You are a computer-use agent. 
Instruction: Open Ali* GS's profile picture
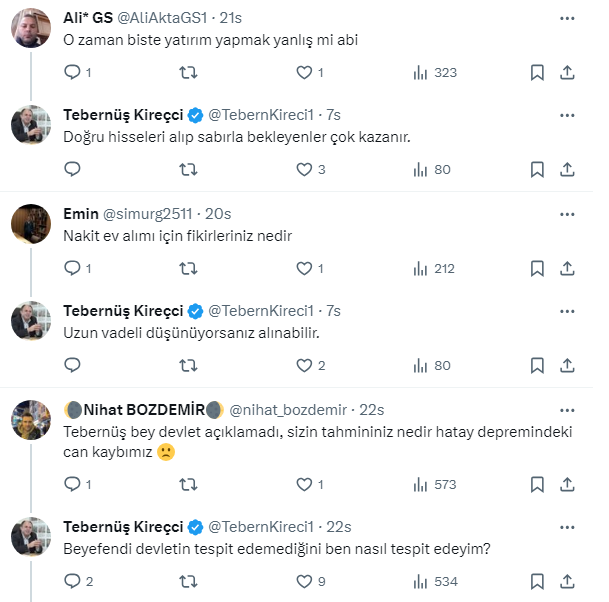pyautogui.click(x=31, y=28)
